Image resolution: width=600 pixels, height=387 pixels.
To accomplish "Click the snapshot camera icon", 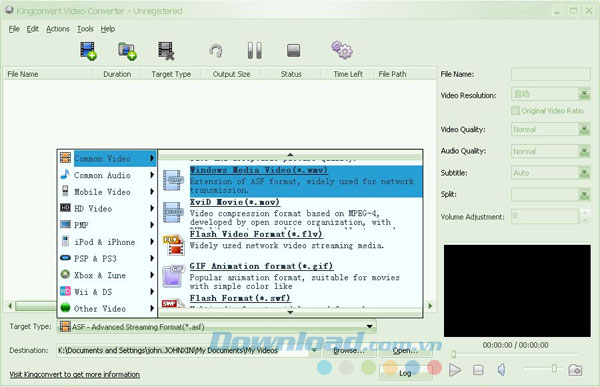I will pyautogui.click(x=575, y=370).
